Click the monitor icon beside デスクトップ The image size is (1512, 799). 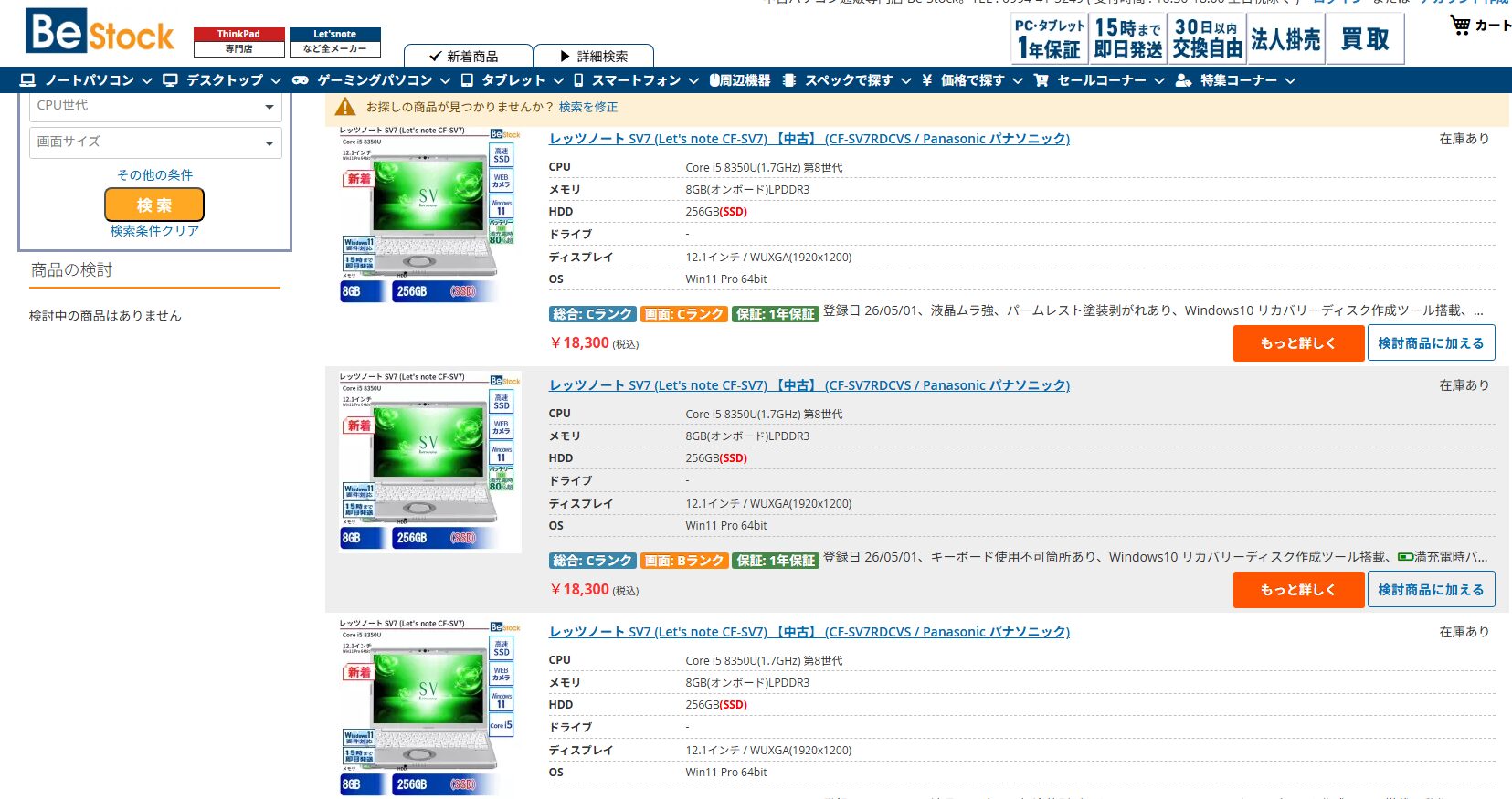[x=170, y=80]
